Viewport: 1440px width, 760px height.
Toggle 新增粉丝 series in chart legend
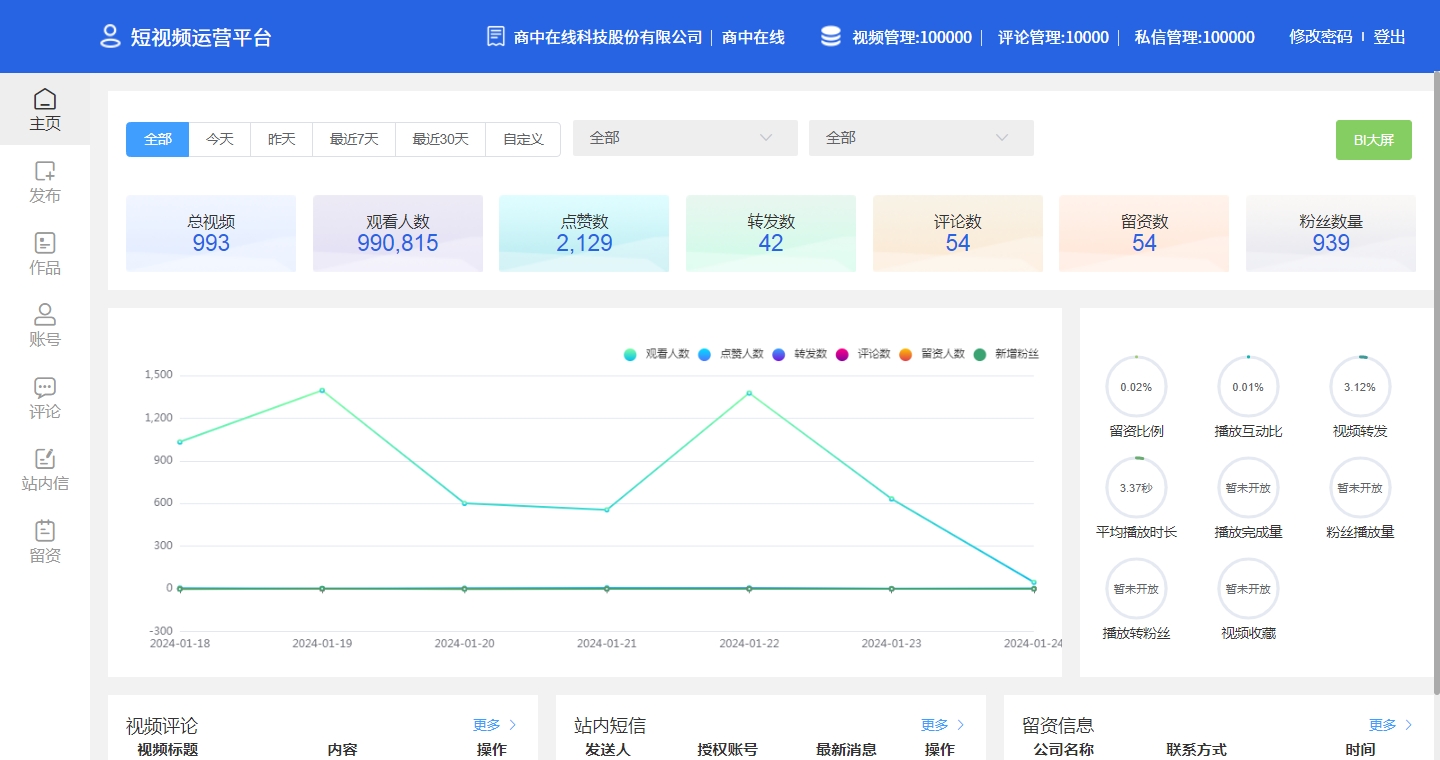[1006, 354]
